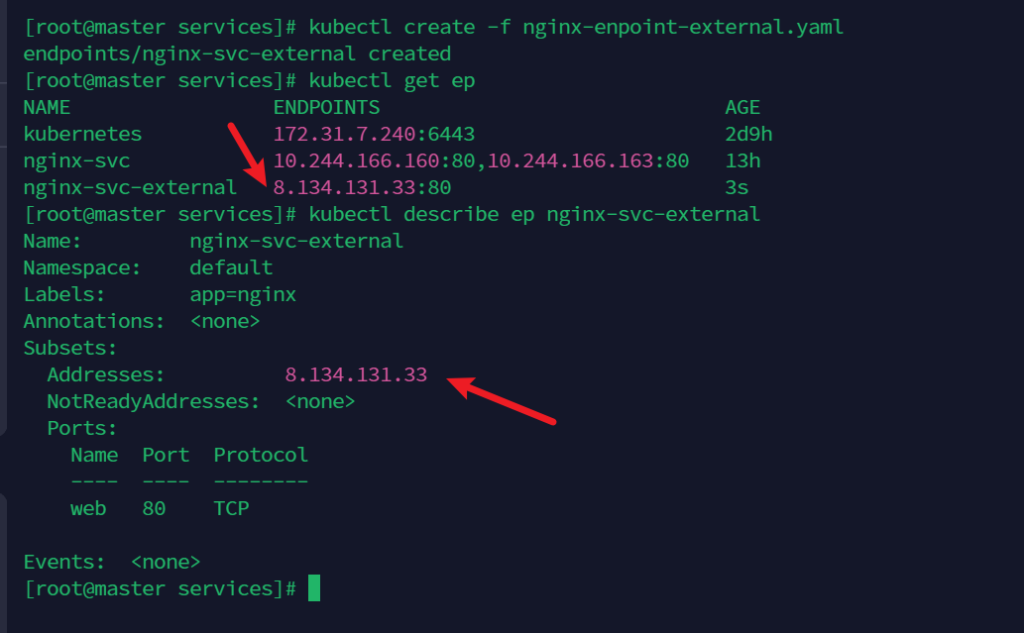Click the 8.134.131.33:80 endpoint in the list
Screen dimensions: 1024x633
pyautogui.click(x=361, y=187)
